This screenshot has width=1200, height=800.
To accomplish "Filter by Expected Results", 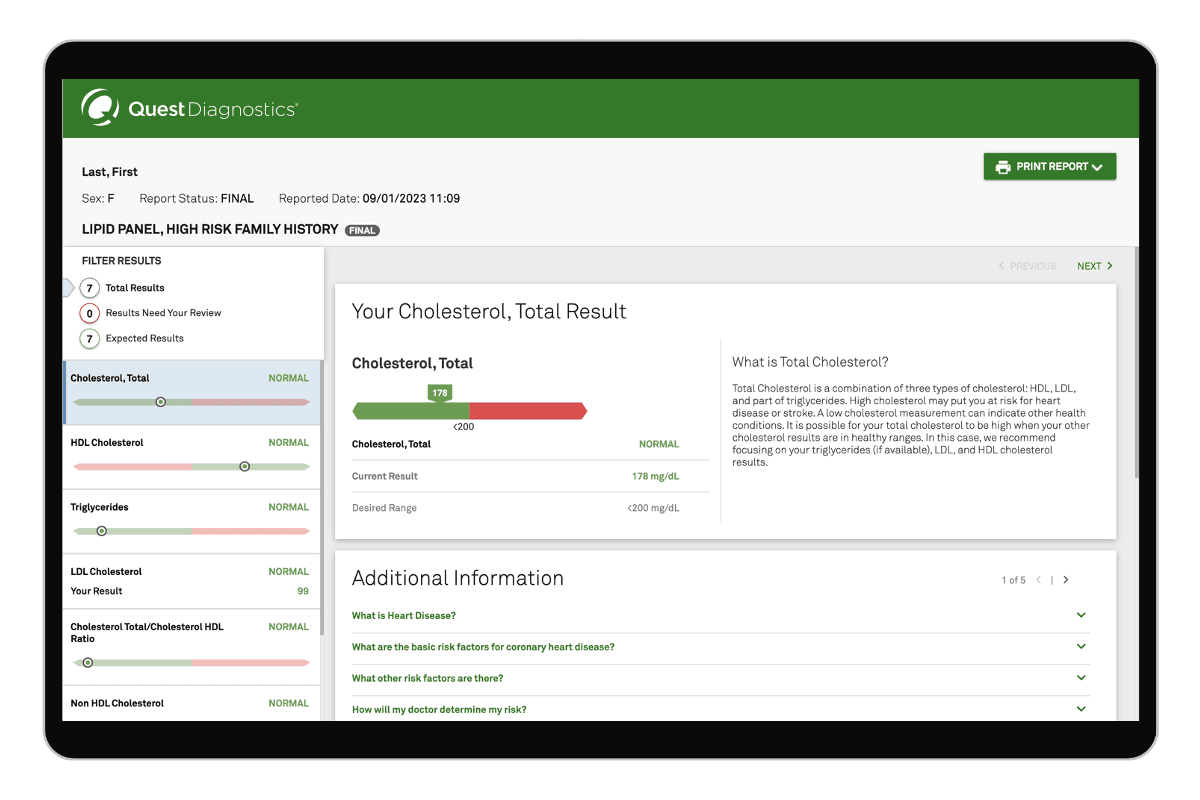I will tap(90, 339).
